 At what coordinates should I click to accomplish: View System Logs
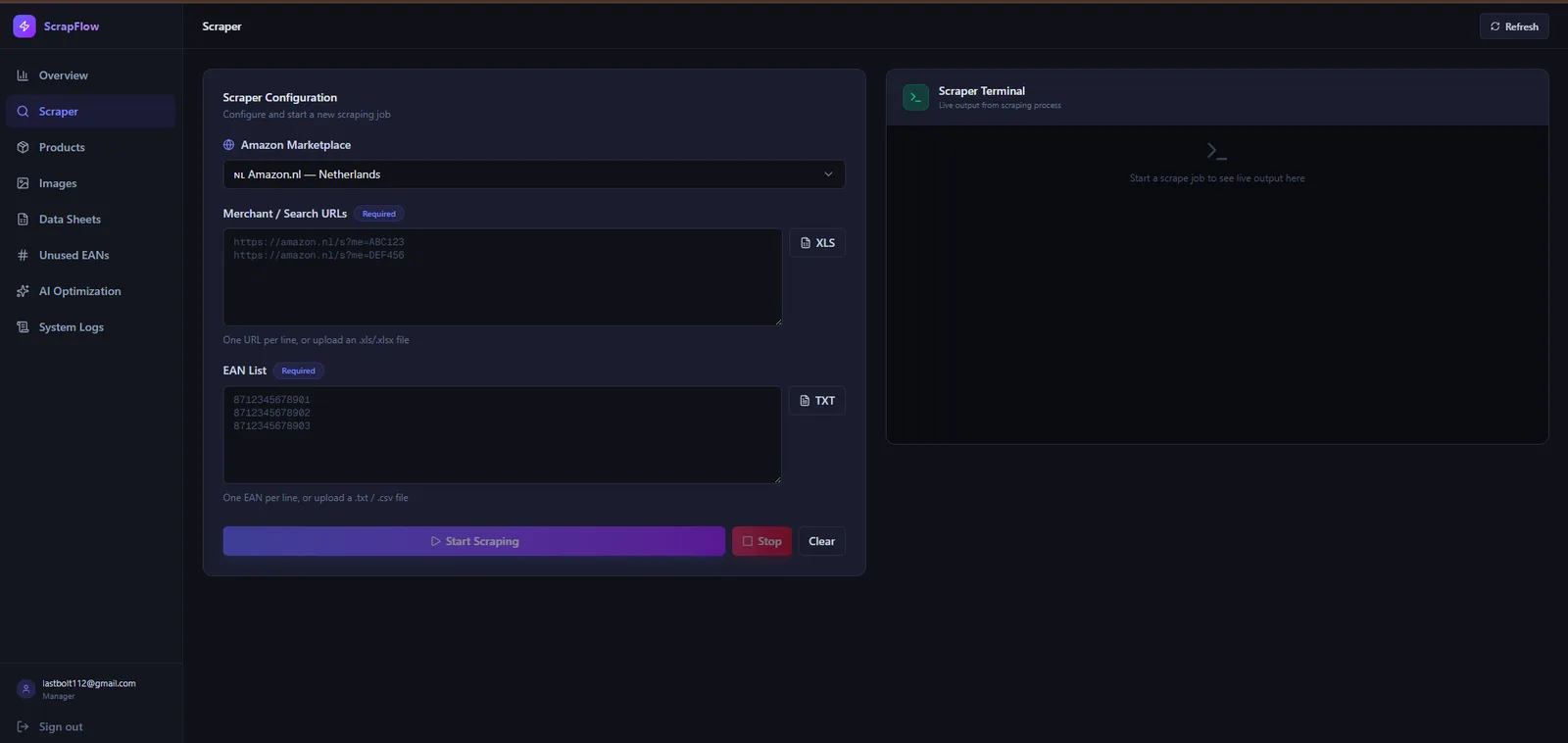click(x=90, y=327)
